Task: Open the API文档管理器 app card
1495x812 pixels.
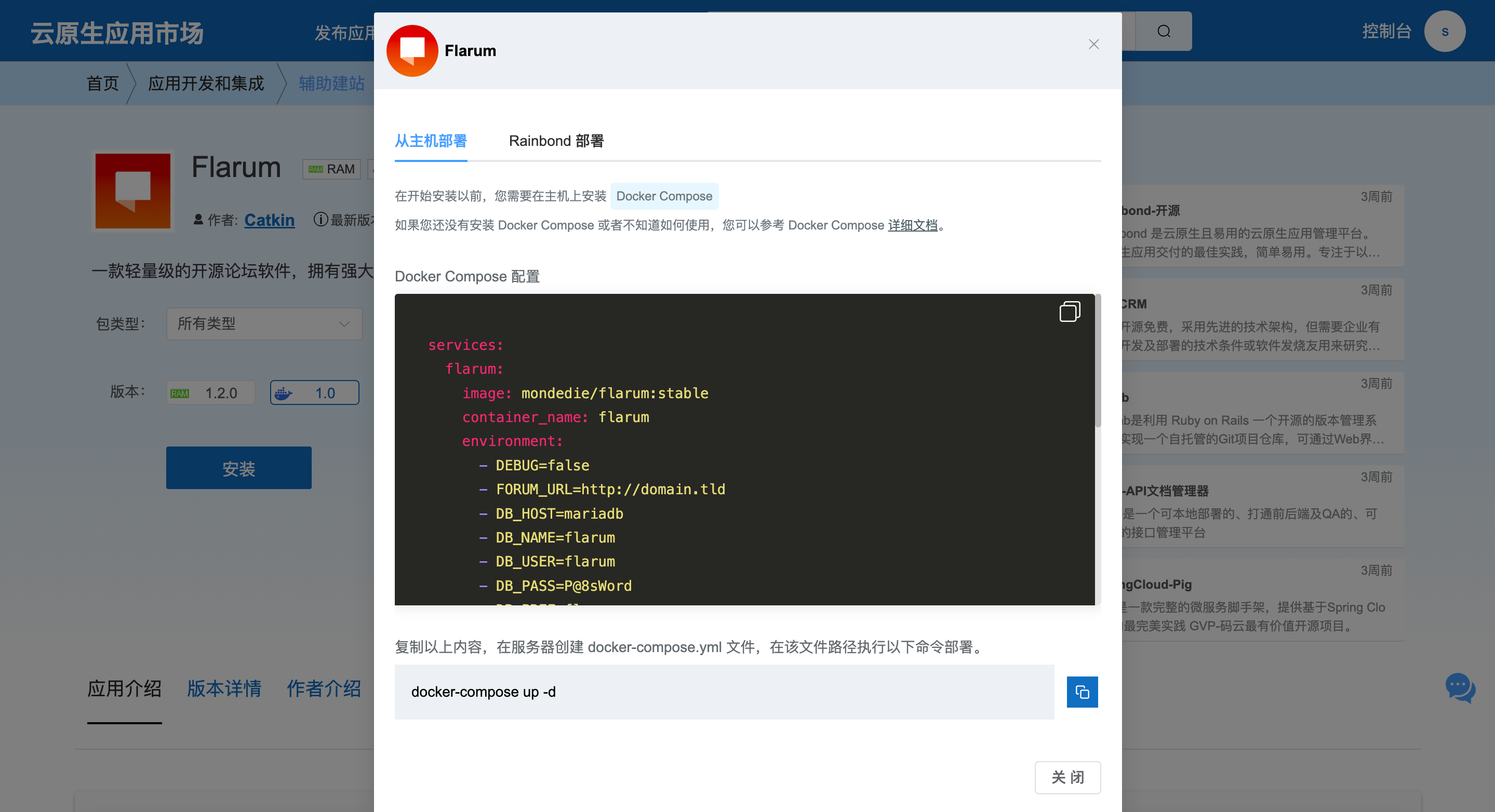Action: click(x=1262, y=506)
